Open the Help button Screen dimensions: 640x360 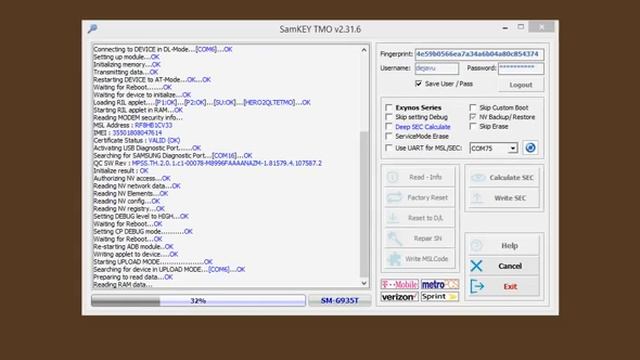coord(504,246)
